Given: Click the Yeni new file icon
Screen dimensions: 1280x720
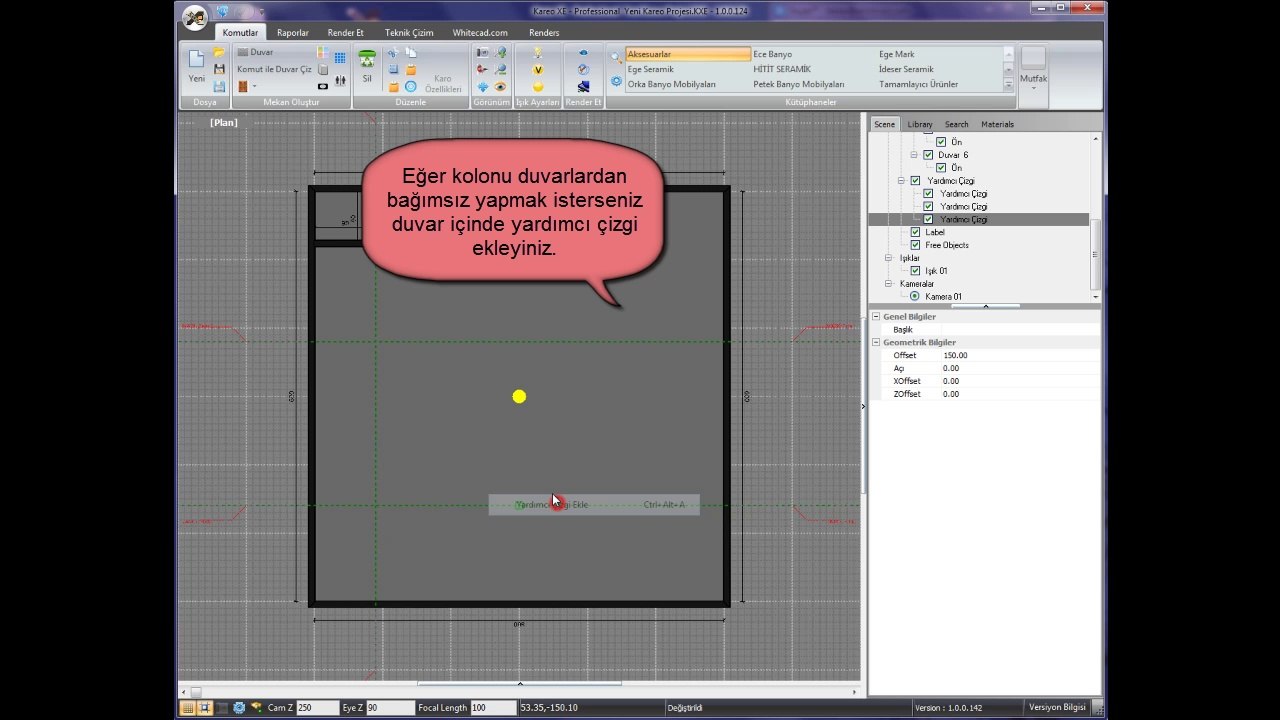Looking at the screenshot, I should [196, 60].
